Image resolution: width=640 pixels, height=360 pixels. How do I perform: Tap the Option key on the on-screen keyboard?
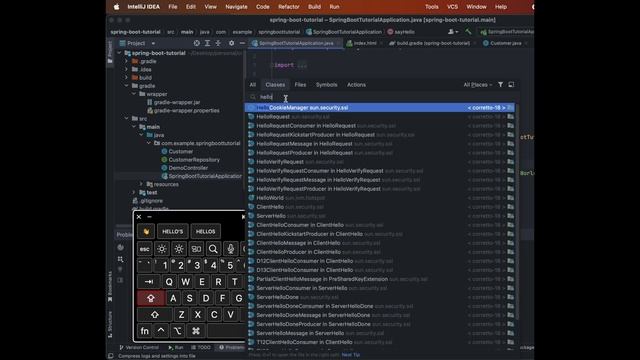tap(178, 331)
